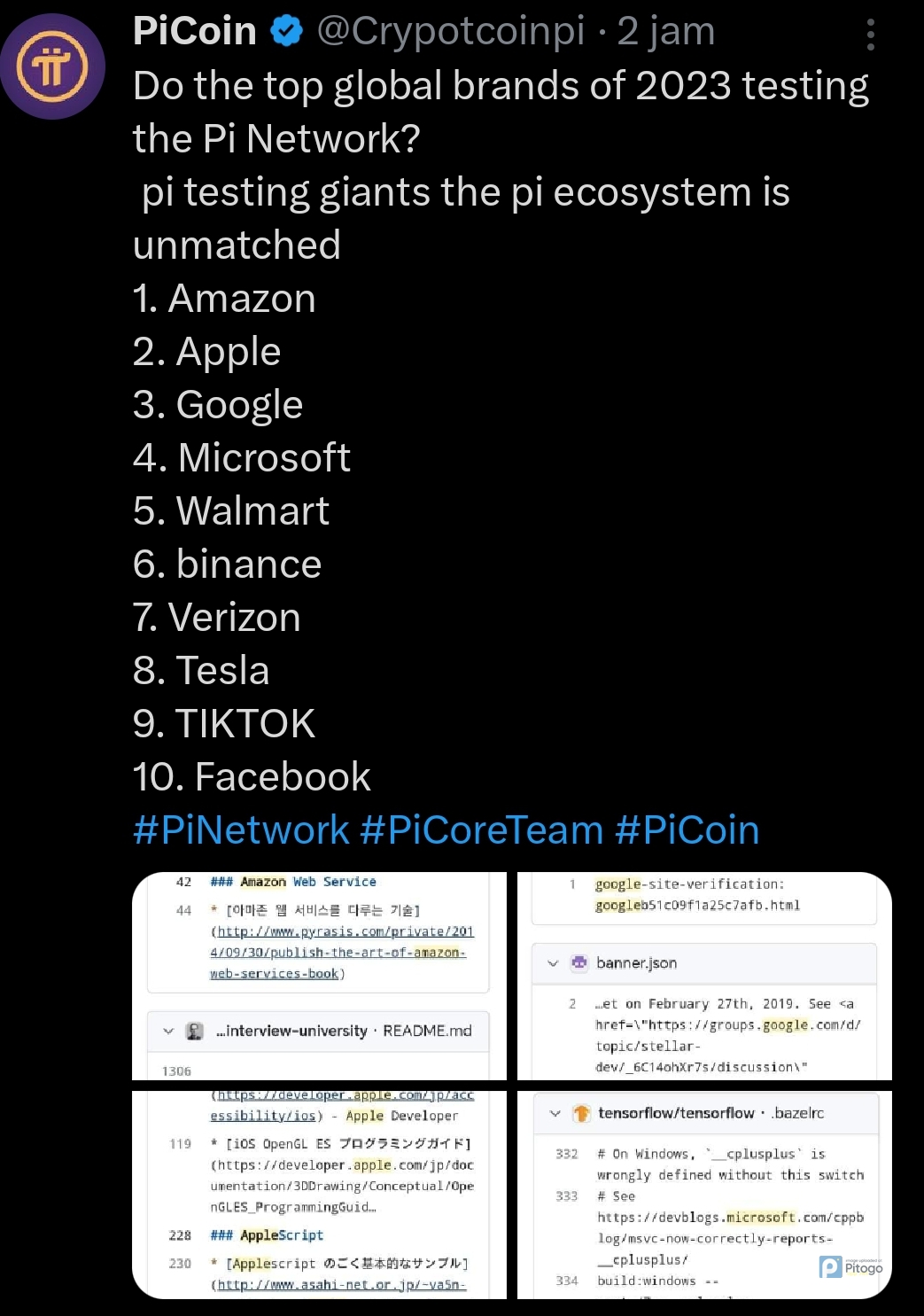The image size is (924, 1316).
Task: Click the tensorflow repository icon
Action: click(581, 1113)
